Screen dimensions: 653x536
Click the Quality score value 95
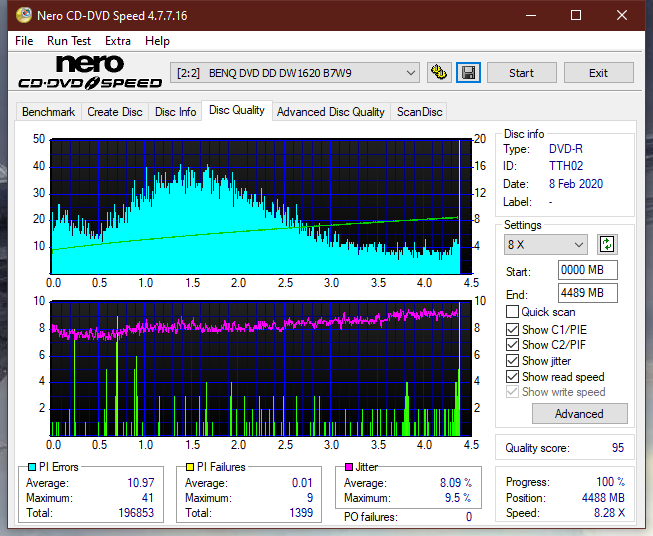[x=618, y=448]
